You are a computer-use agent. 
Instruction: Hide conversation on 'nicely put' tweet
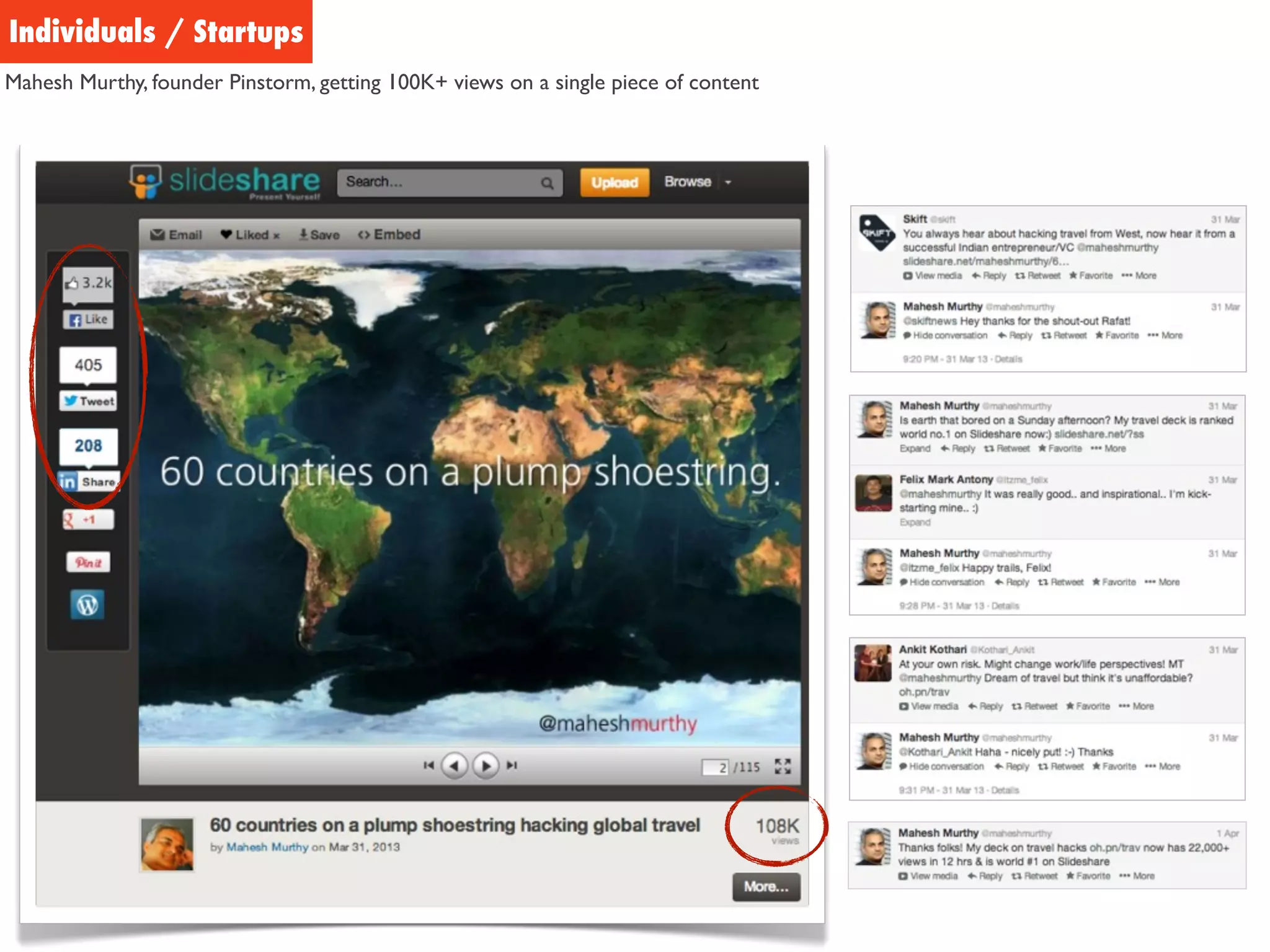click(x=941, y=767)
